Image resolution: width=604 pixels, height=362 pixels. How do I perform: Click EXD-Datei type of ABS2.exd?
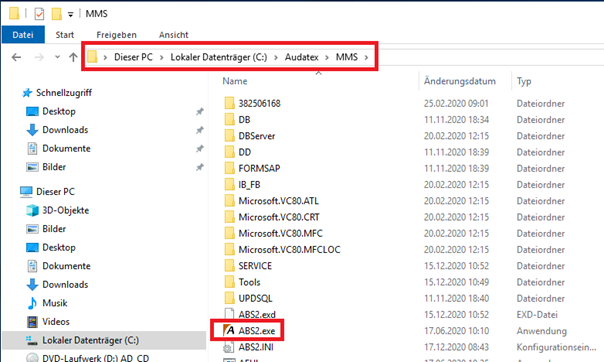pyautogui.click(x=537, y=315)
